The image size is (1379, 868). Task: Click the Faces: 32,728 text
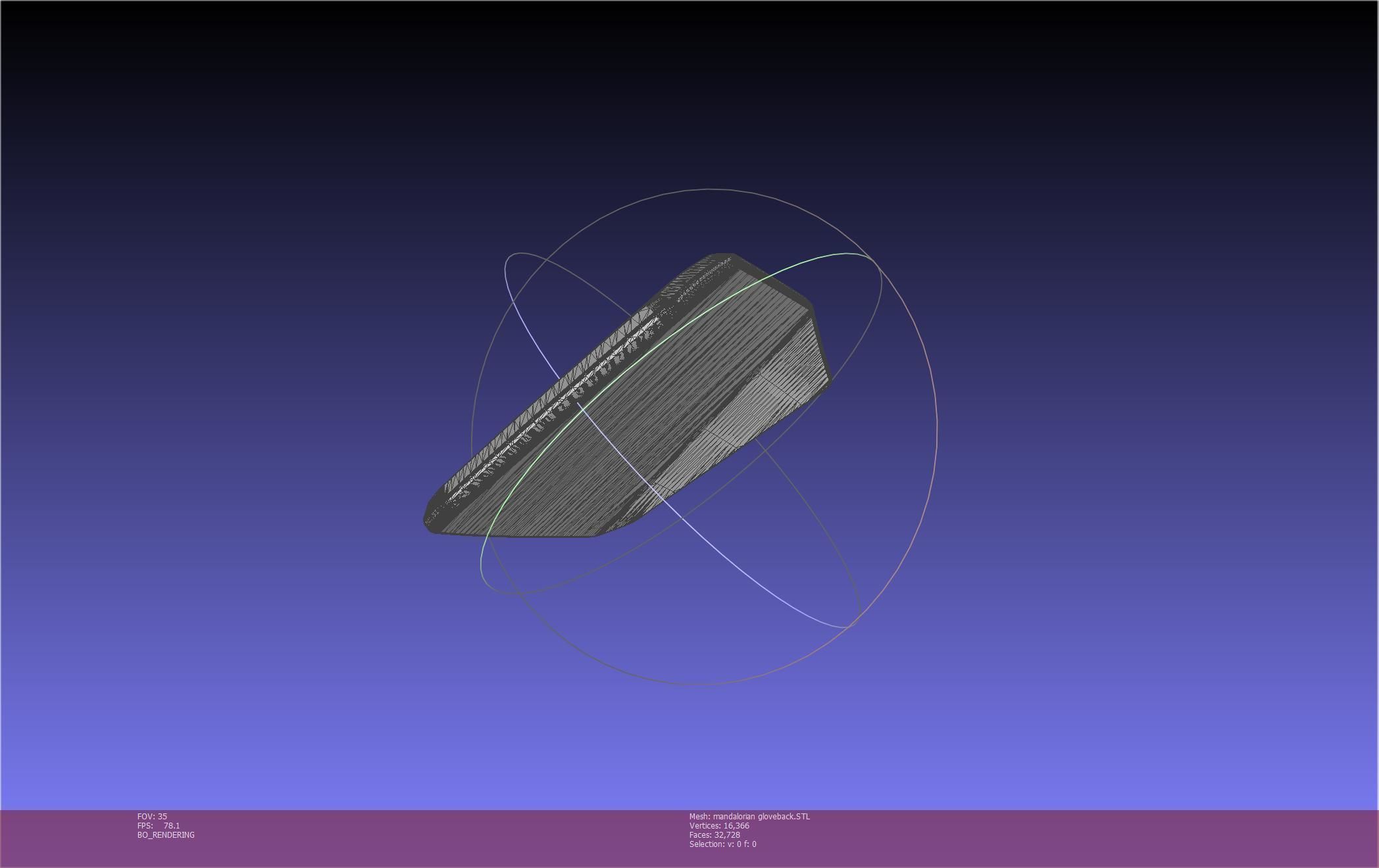click(715, 834)
